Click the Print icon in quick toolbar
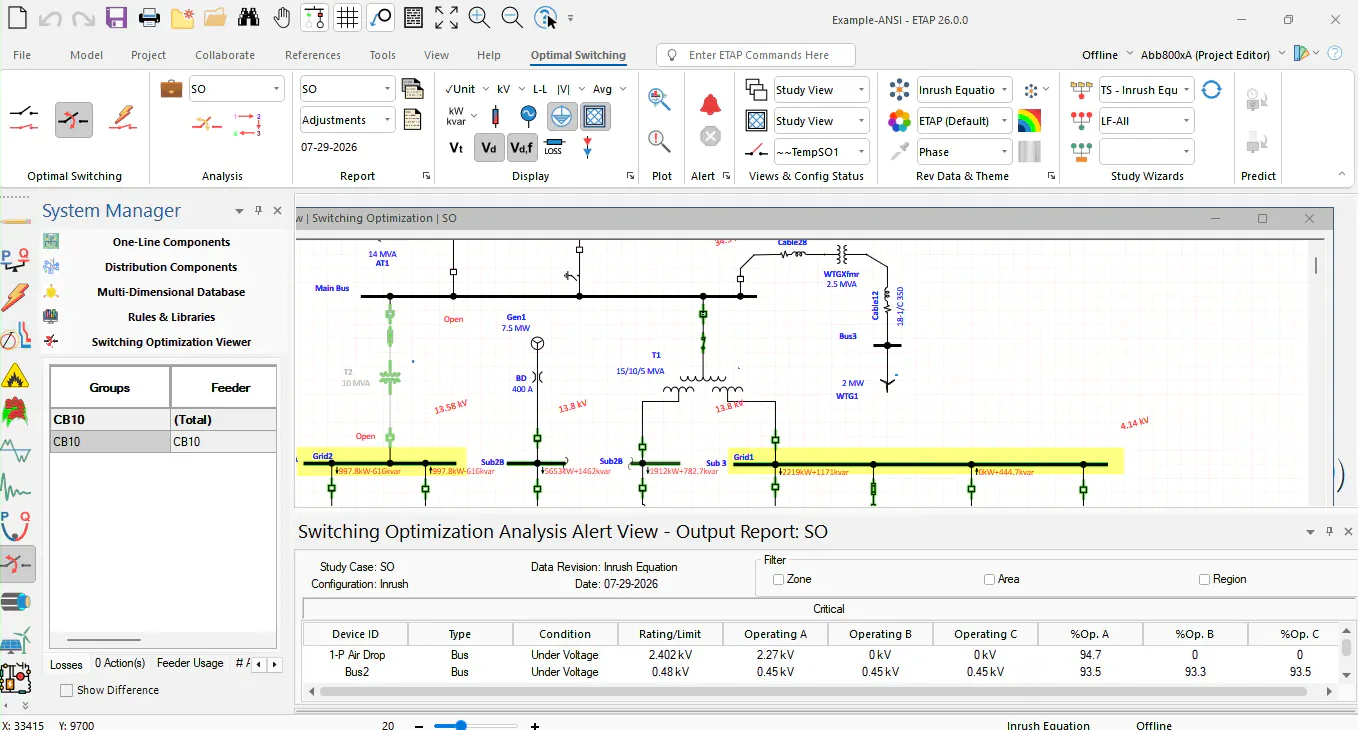This screenshot has height=730, width=1358. [148, 18]
